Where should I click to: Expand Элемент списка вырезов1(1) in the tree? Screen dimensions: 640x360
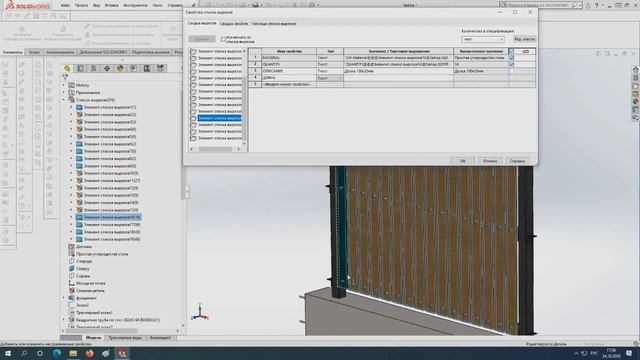click(x=71, y=107)
